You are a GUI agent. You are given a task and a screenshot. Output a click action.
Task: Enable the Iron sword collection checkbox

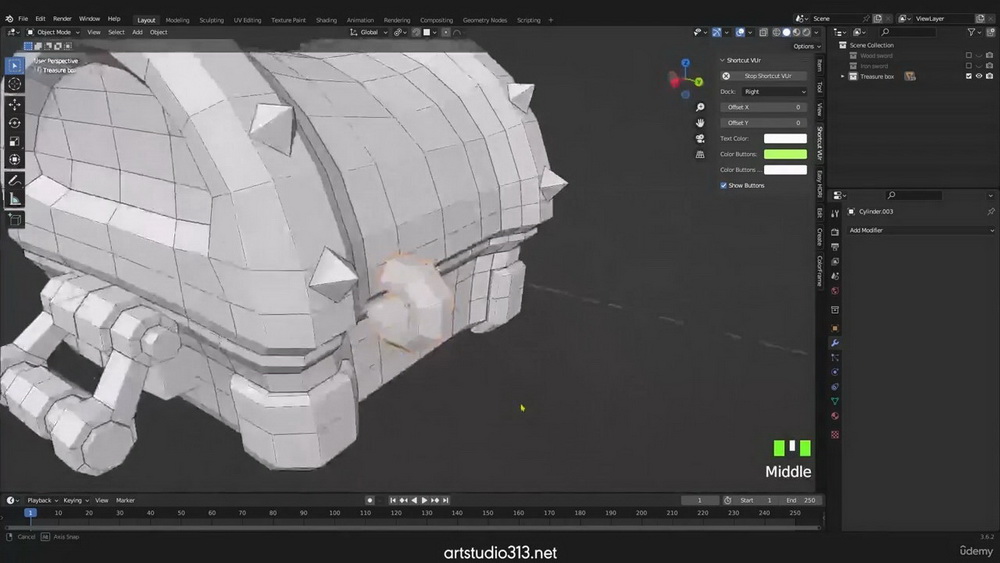969,66
